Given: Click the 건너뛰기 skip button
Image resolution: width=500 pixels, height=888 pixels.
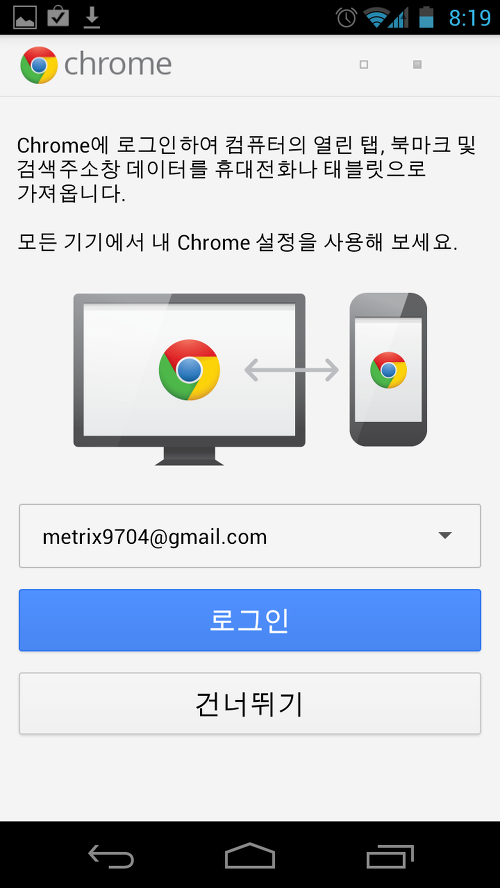Looking at the screenshot, I should (x=250, y=703).
